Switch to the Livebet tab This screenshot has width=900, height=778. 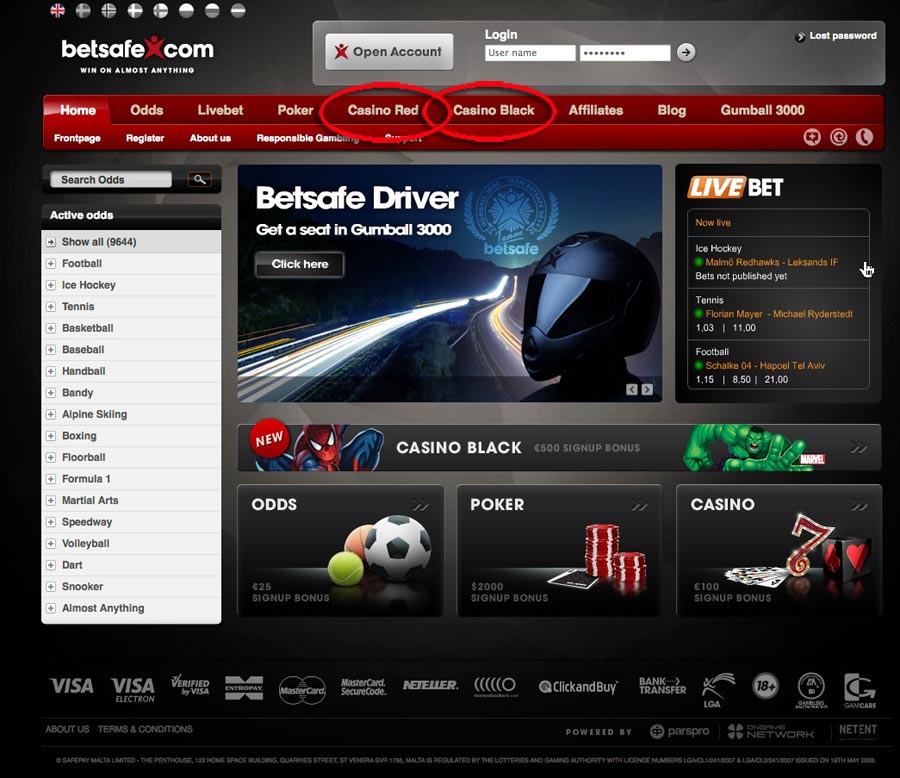click(x=220, y=110)
